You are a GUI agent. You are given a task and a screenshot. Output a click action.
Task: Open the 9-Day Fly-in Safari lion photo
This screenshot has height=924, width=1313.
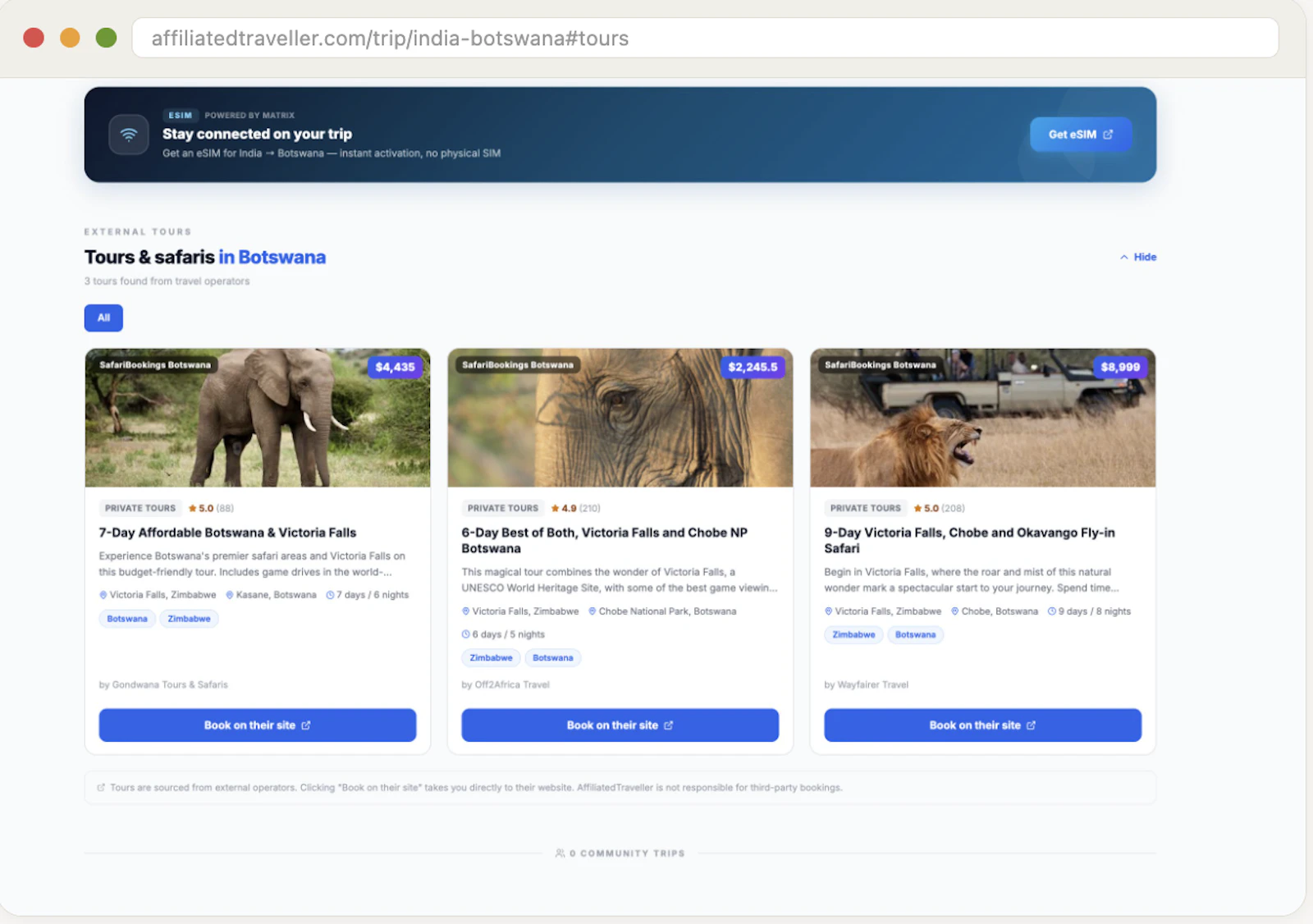[983, 418]
